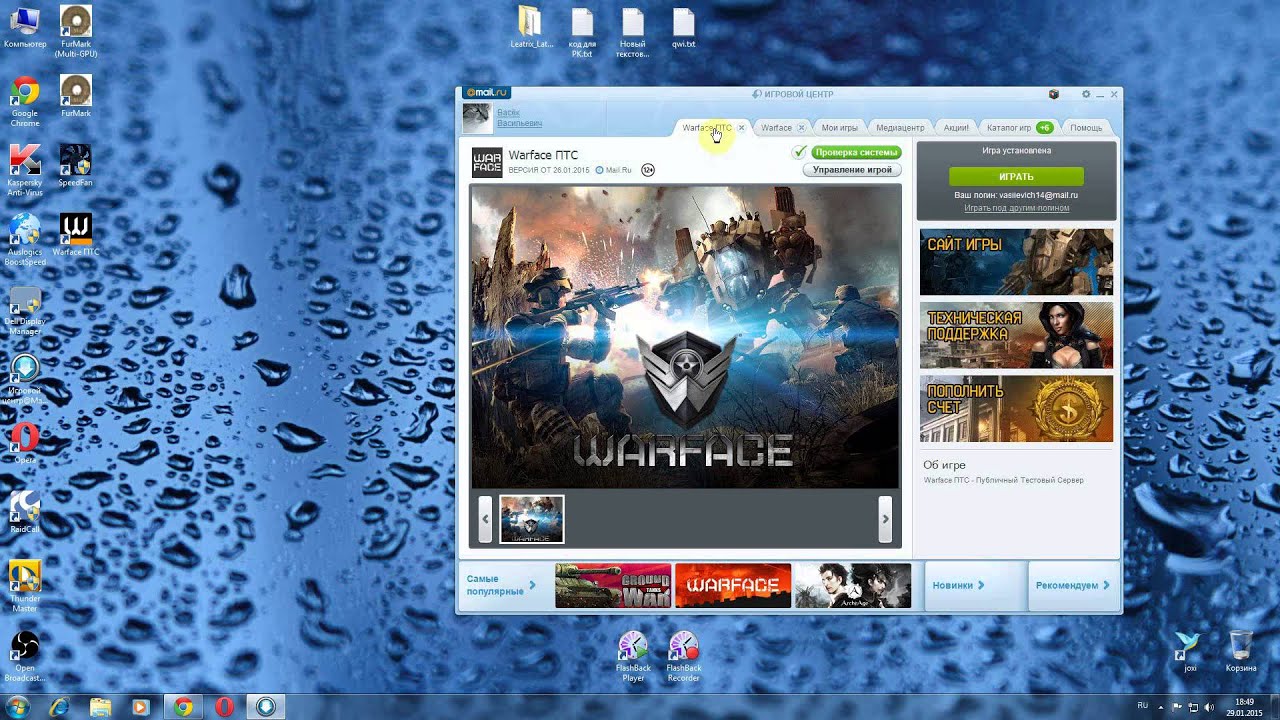
Task: Click the mail.ru logo
Action: pyautogui.click(x=487, y=93)
